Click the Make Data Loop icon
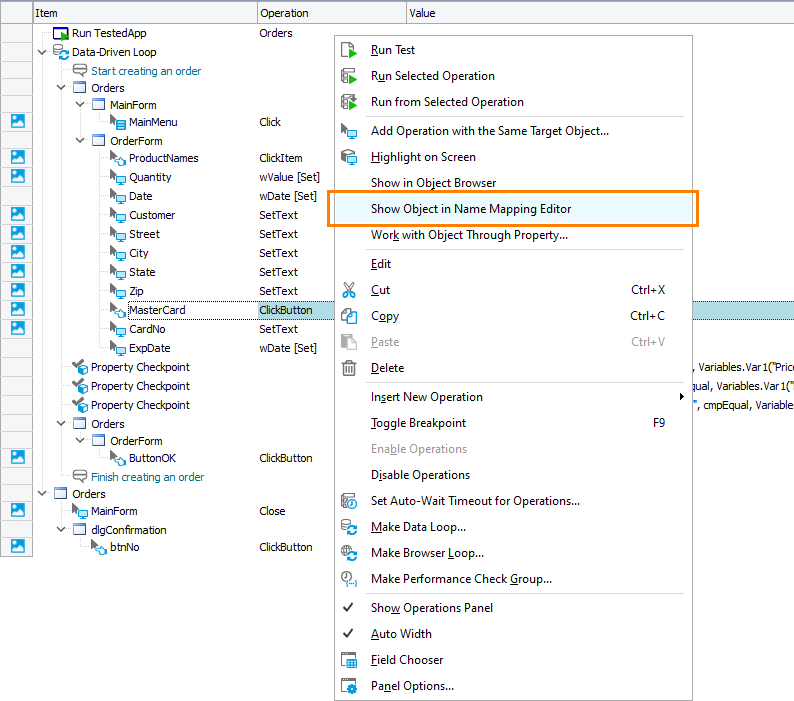Image resolution: width=794 pixels, height=701 pixels. point(349,527)
